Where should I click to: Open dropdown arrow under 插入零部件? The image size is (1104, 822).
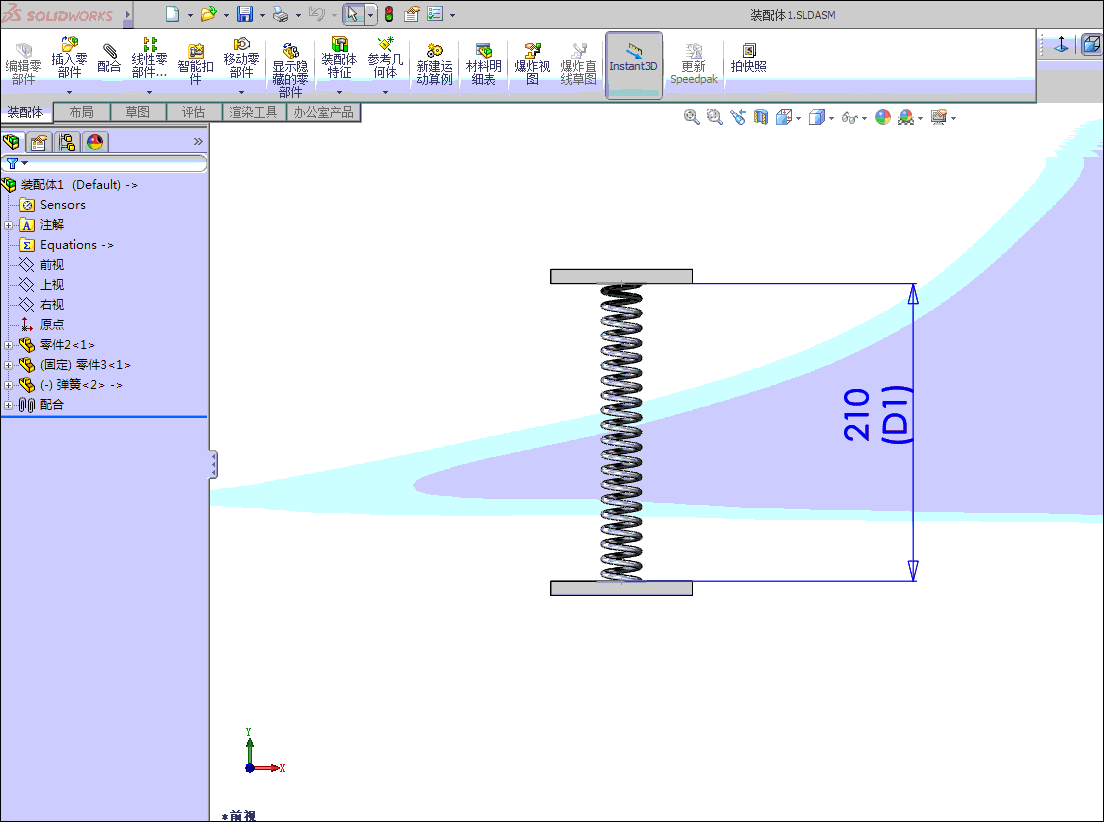click(x=69, y=92)
